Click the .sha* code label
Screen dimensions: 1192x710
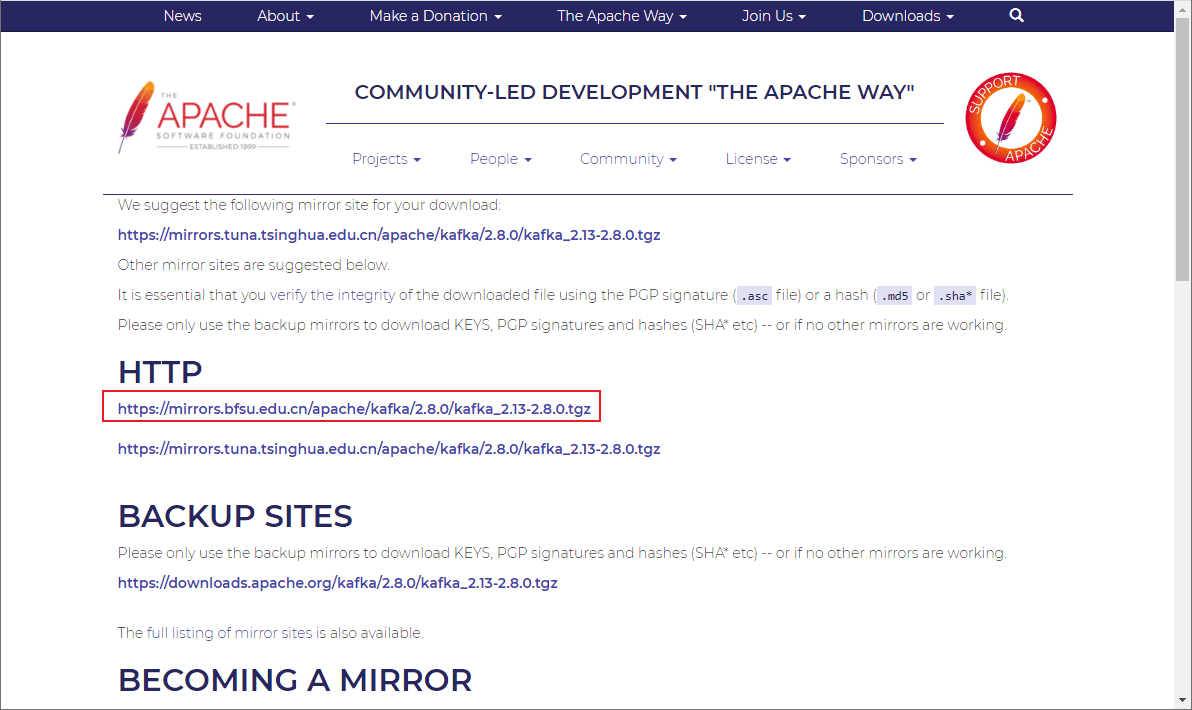955,296
